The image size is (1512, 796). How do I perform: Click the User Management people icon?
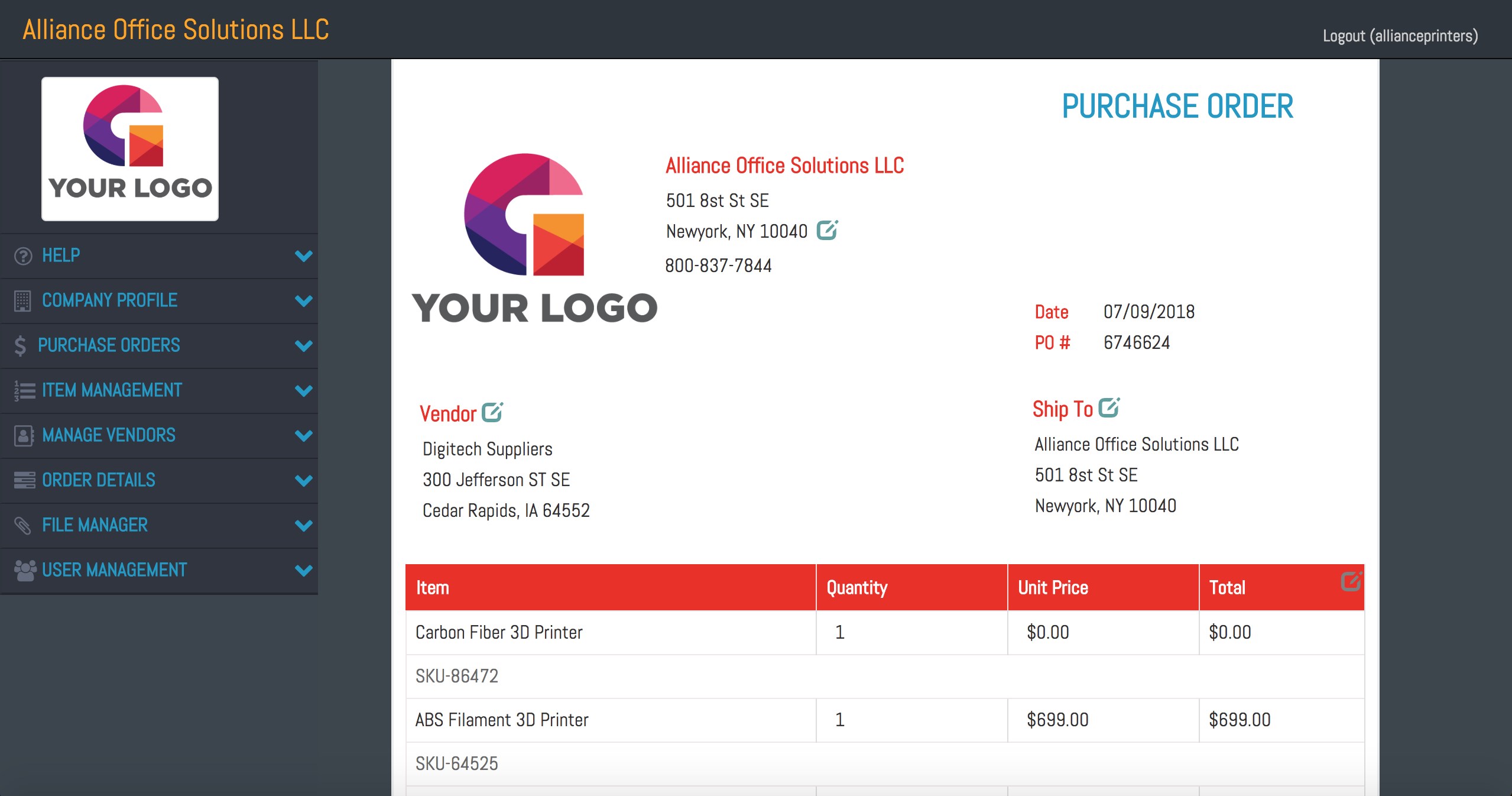[25, 570]
